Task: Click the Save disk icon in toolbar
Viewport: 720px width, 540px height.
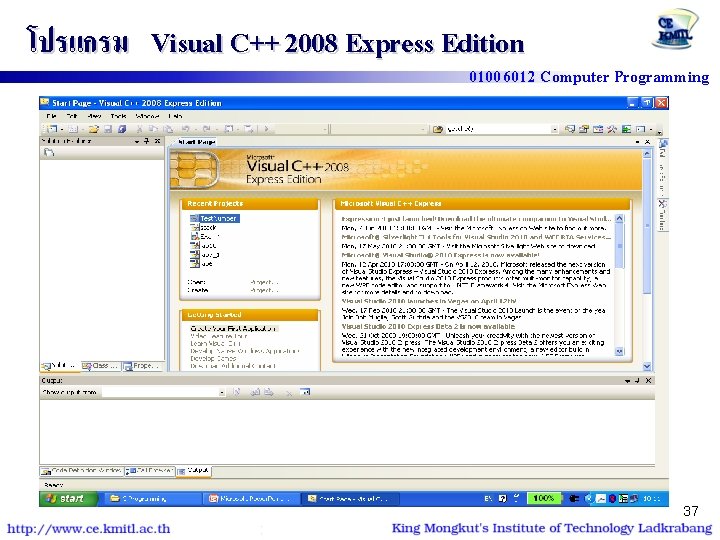Action: (108, 129)
